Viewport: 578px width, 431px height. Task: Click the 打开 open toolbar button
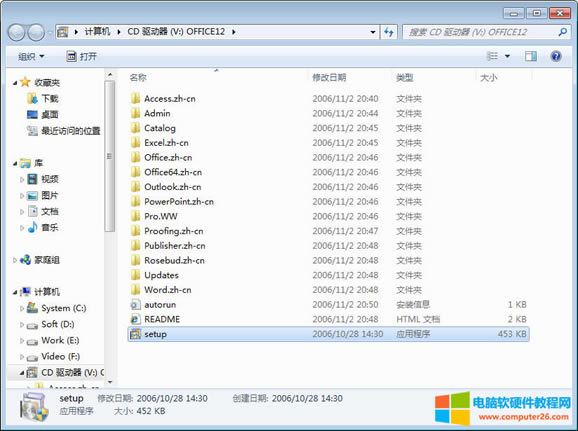point(81,56)
